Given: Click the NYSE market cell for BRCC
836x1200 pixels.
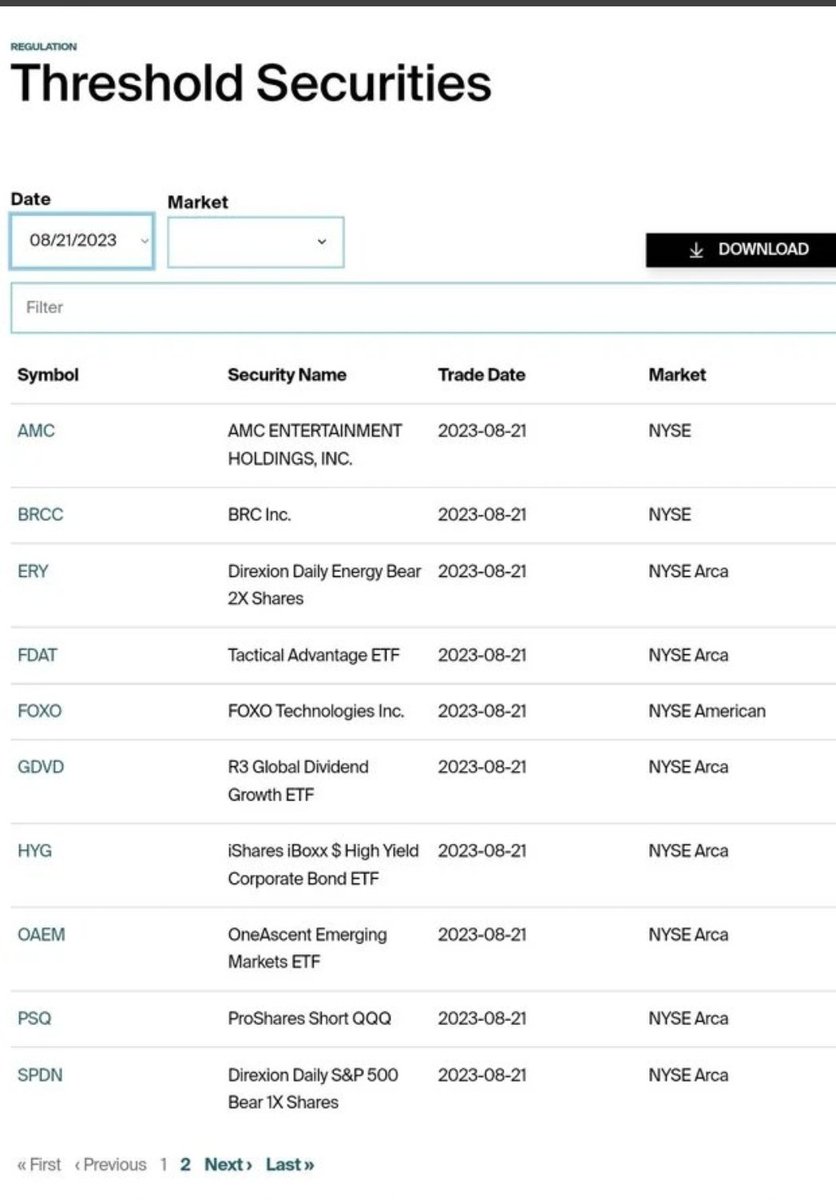Looking at the screenshot, I should [669, 515].
